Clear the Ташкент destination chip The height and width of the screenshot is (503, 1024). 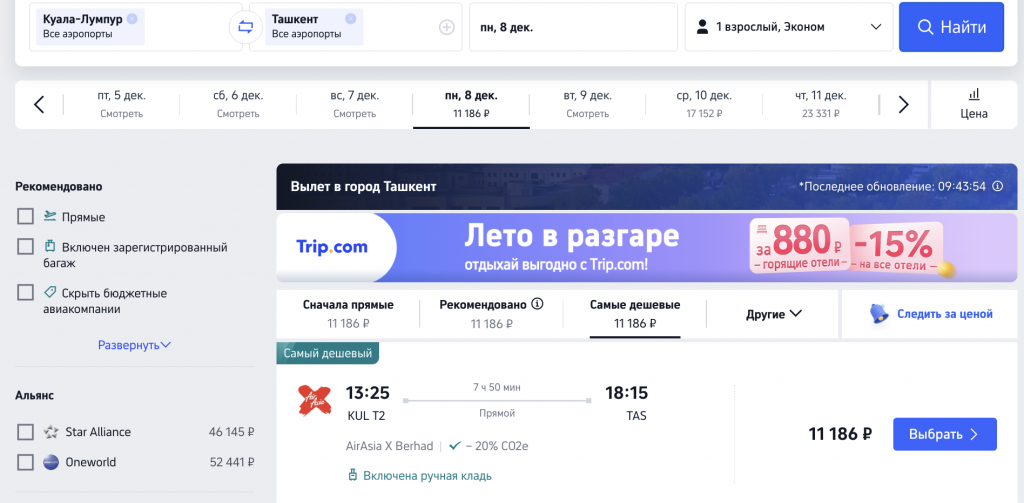(351, 18)
